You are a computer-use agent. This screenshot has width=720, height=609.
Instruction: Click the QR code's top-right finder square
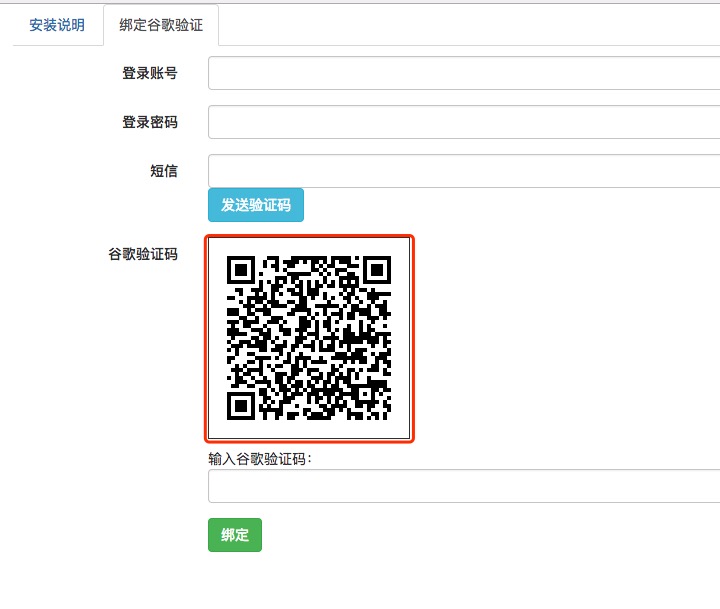pos(377,269)
